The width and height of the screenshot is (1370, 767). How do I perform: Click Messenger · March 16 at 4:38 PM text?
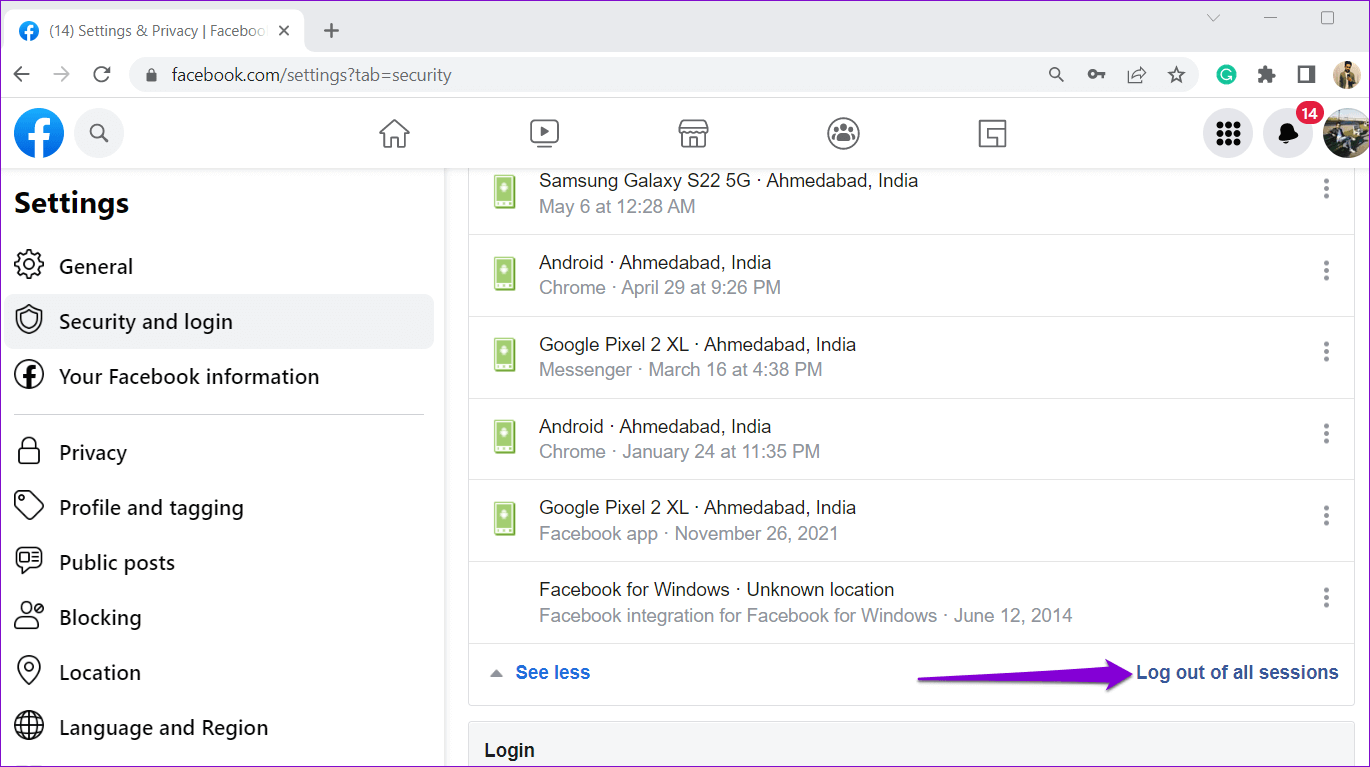point(681,370)
